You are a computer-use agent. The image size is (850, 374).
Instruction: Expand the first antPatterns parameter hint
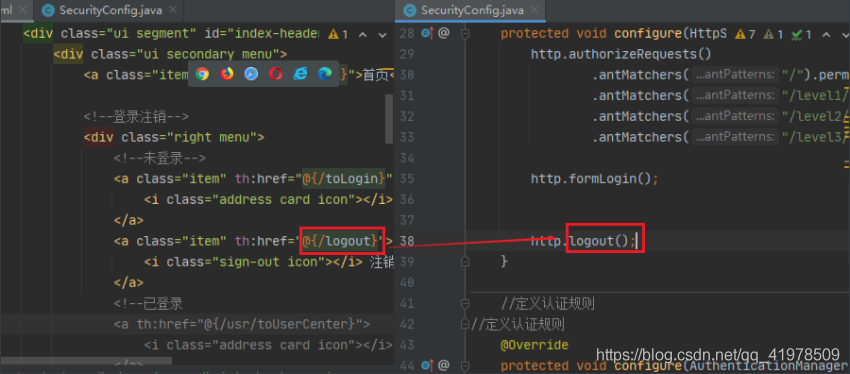click(734, 75)
